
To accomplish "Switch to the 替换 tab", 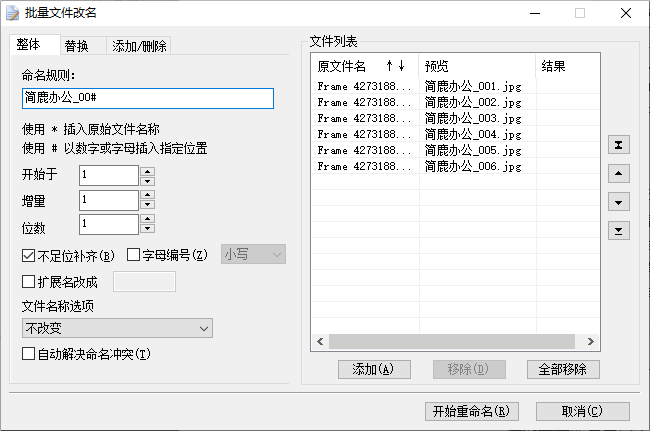I will [82, 46].
